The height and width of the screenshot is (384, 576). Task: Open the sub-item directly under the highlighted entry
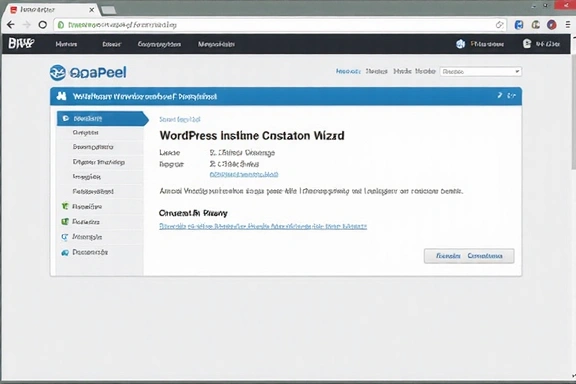tap(85, 132)
